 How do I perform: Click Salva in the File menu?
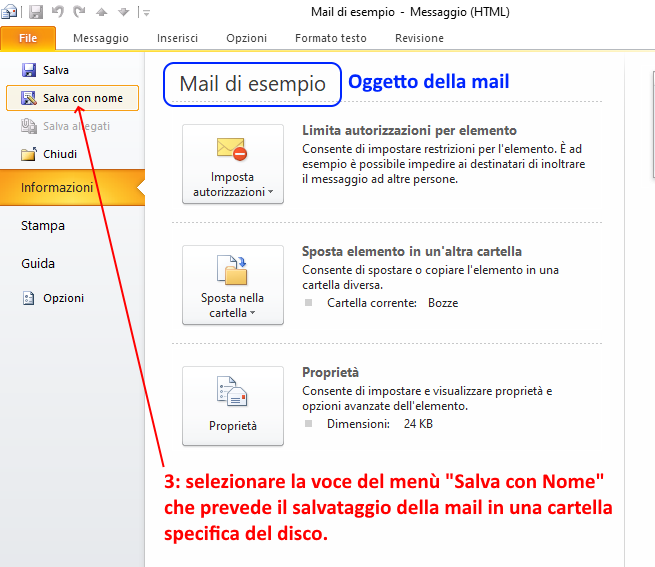pos(72,70)
